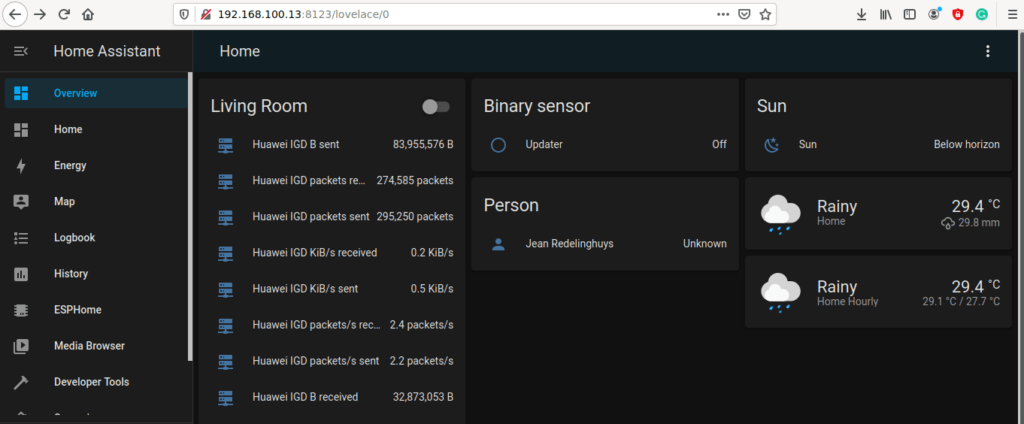Select Logbook in the sidebar

tap(96, 238)
